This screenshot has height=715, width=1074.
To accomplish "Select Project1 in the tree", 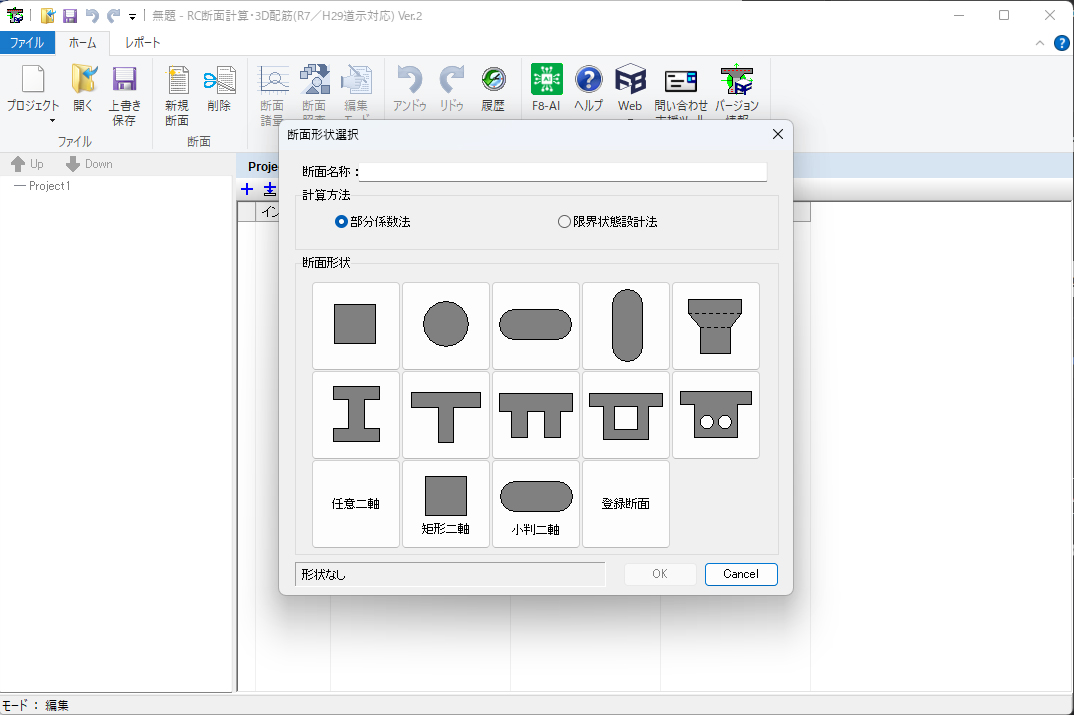I will [x=49, y=186].
